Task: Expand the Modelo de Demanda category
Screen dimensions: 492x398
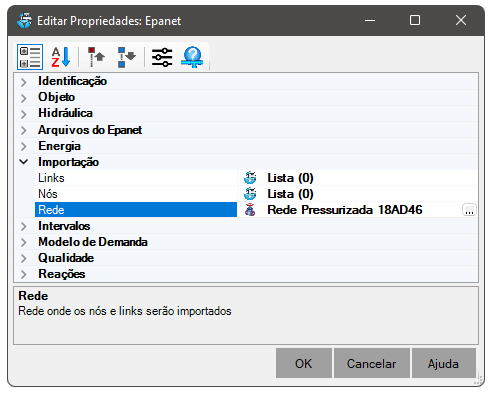Action: click(24, 242)
